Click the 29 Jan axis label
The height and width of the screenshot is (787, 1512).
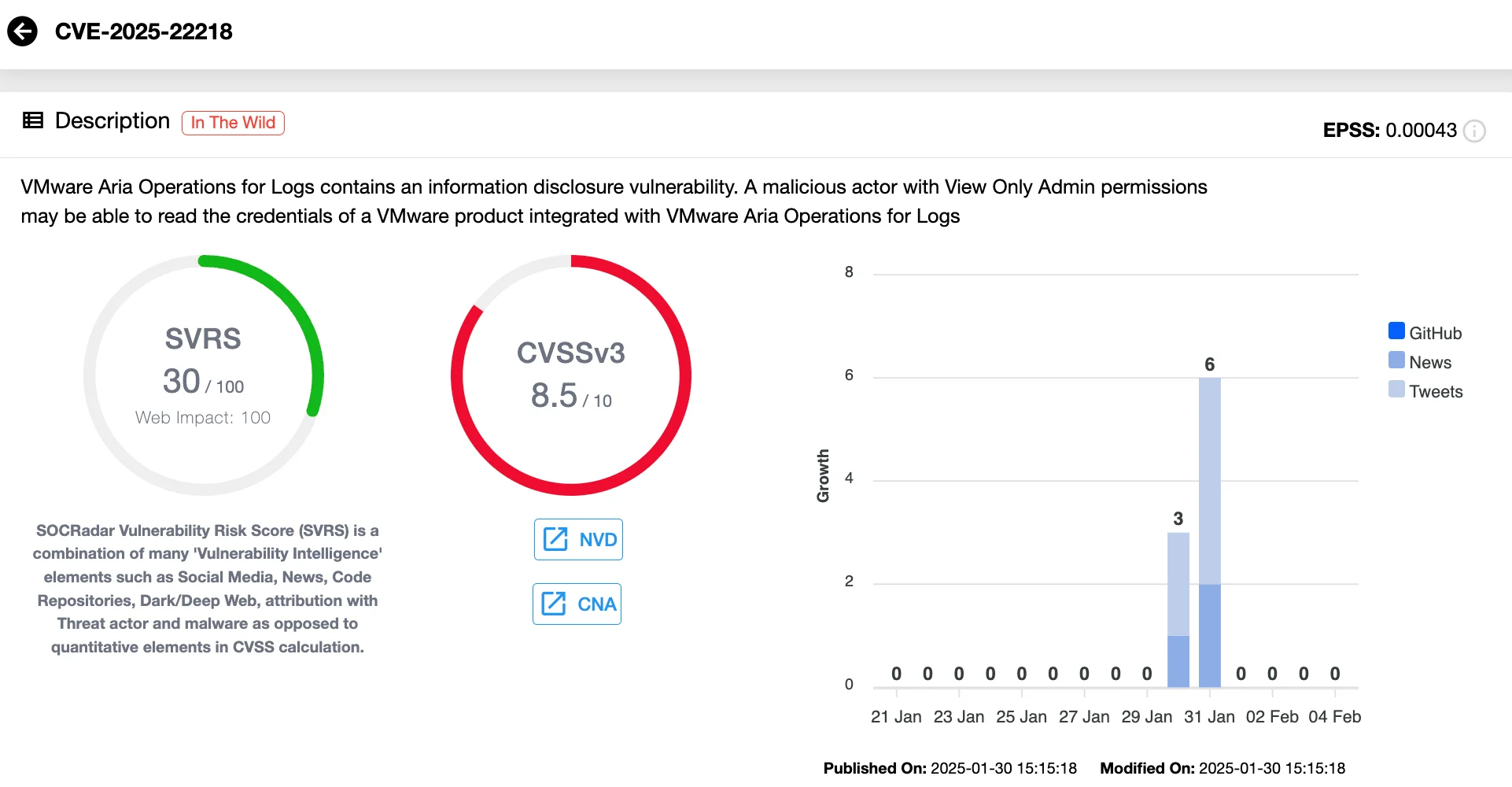click(x=1147, y=717)
